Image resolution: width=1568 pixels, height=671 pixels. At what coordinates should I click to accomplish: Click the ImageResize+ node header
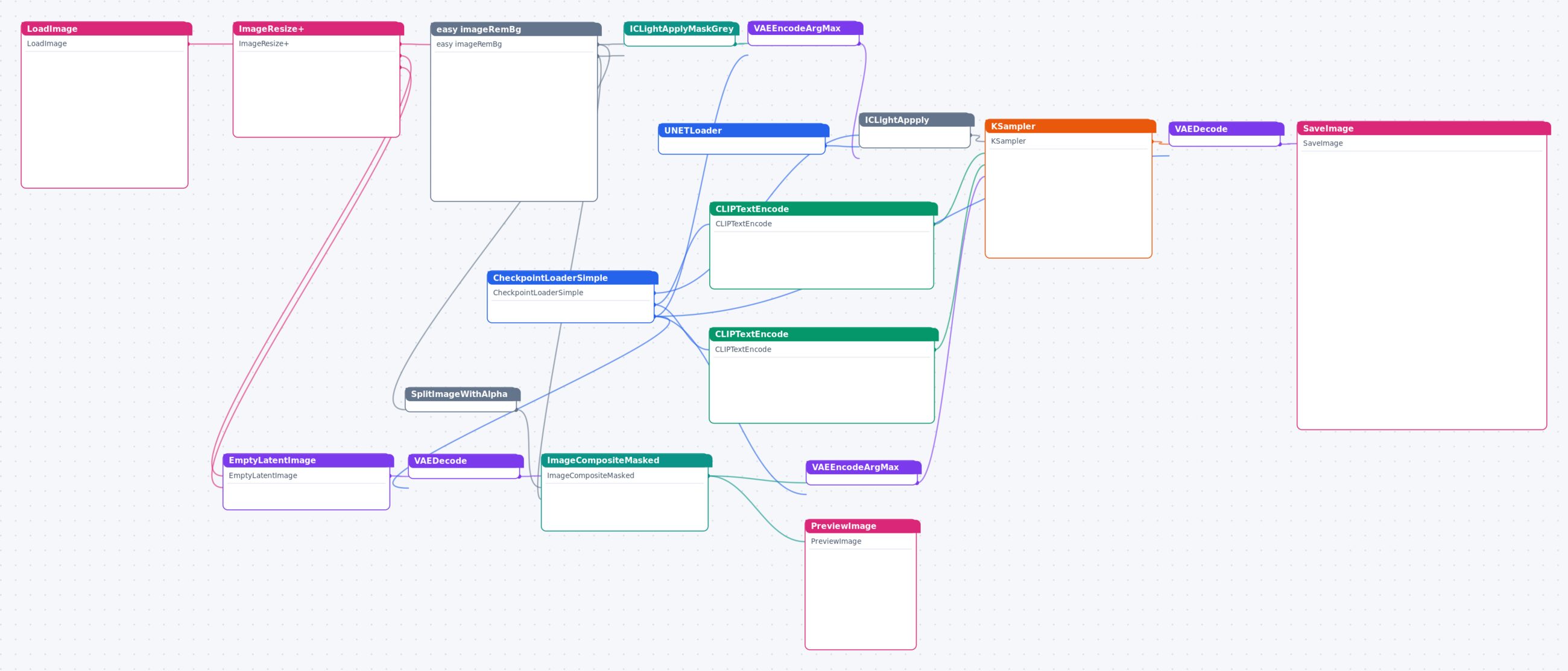coord(318,28)
